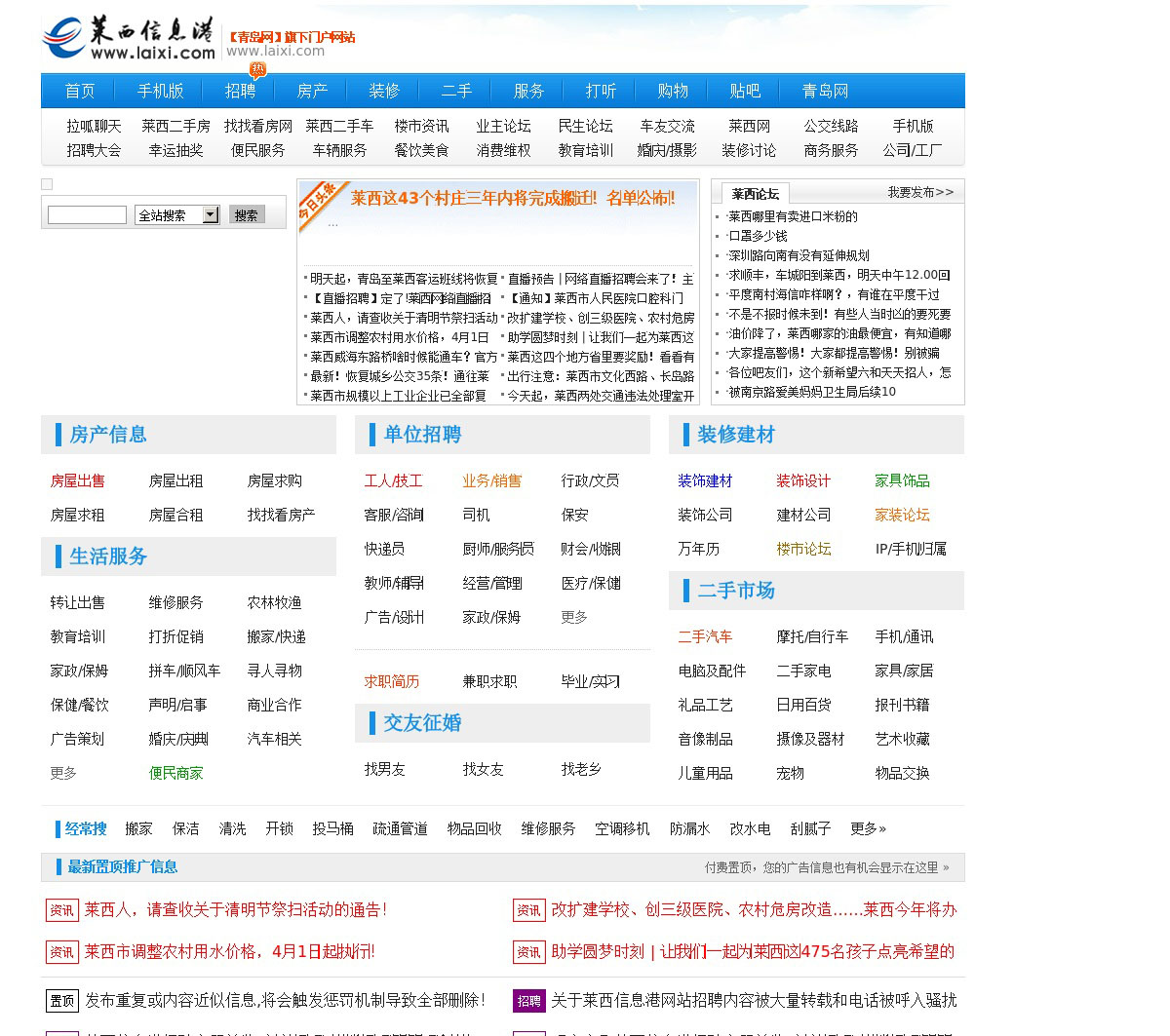Screen dimensions: 1170x1036
Task: Click the black 置顶 tag icon
Action: 62,1001
